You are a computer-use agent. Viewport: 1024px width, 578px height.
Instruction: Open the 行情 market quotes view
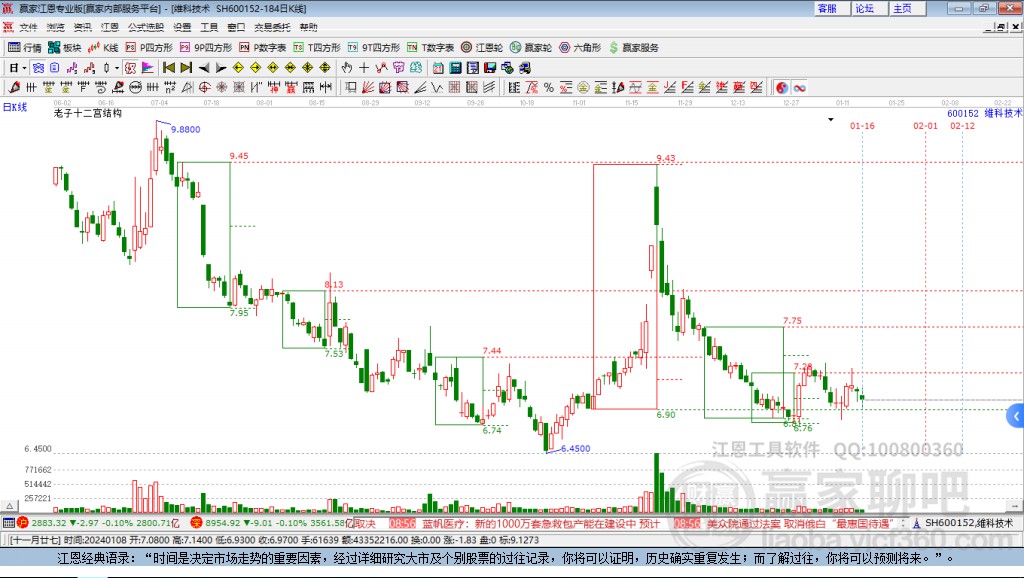coord(24,48)
